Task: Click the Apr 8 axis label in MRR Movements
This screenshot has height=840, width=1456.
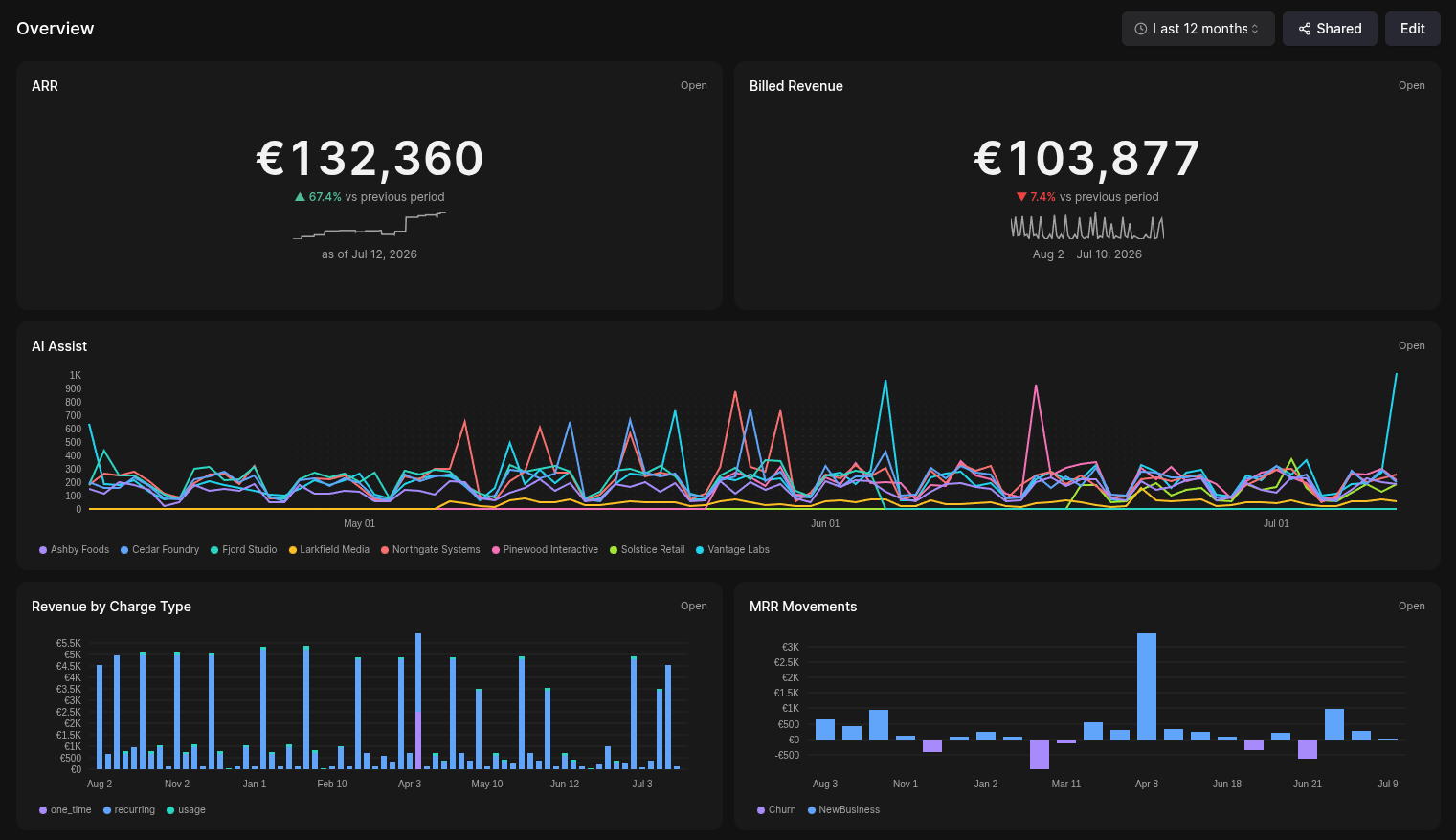Action: pos(1147,784)
